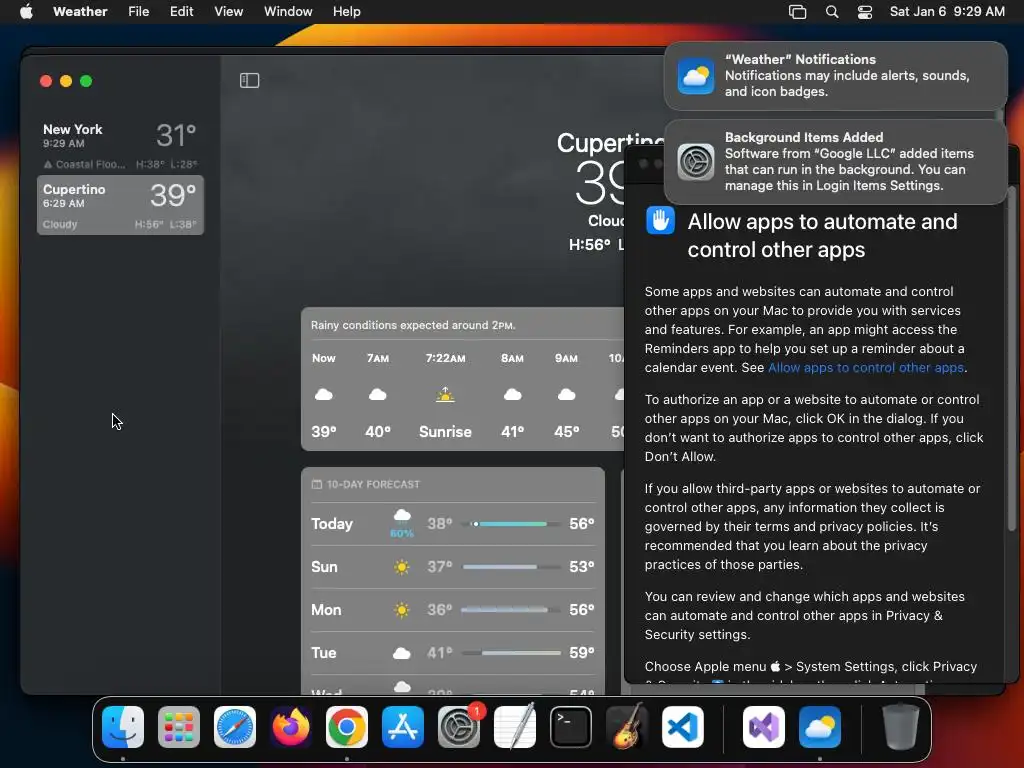This screenshot has height=768, width=1024.
Task: Click 'Rainy conditions expected around 2PM' text
Action: point(413,325)
